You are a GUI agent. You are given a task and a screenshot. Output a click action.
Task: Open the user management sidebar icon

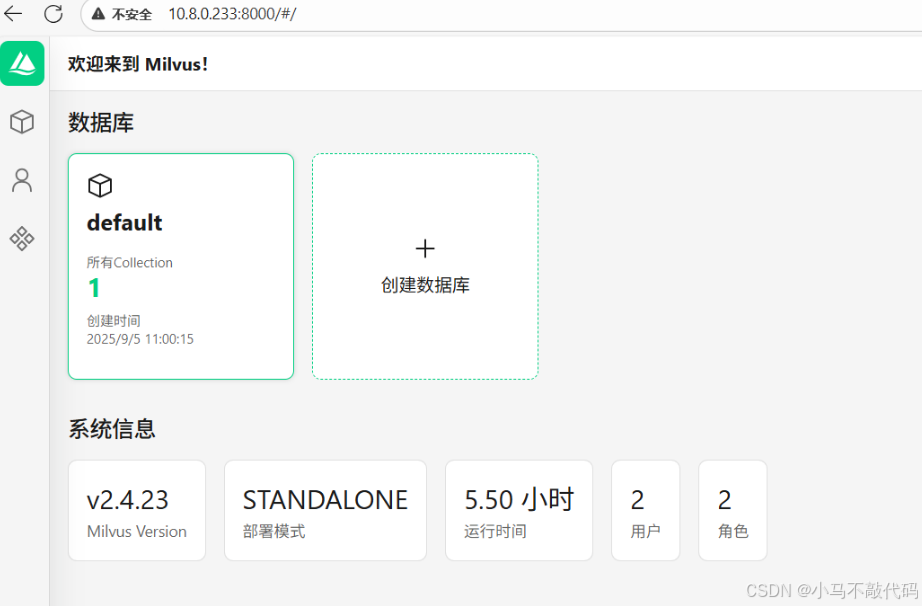tap(22, 179)
